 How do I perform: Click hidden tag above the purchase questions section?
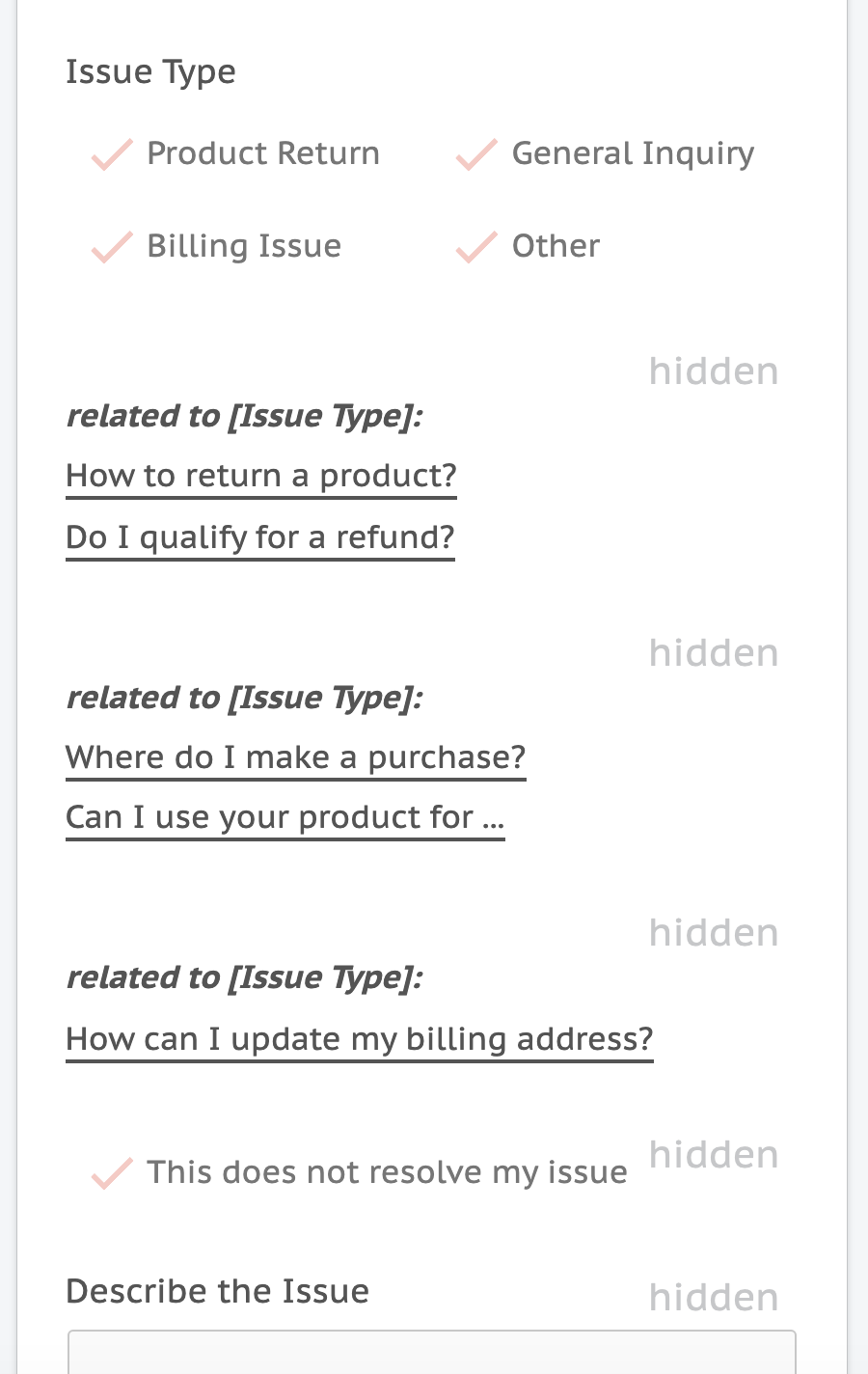(x=714, y=653)
